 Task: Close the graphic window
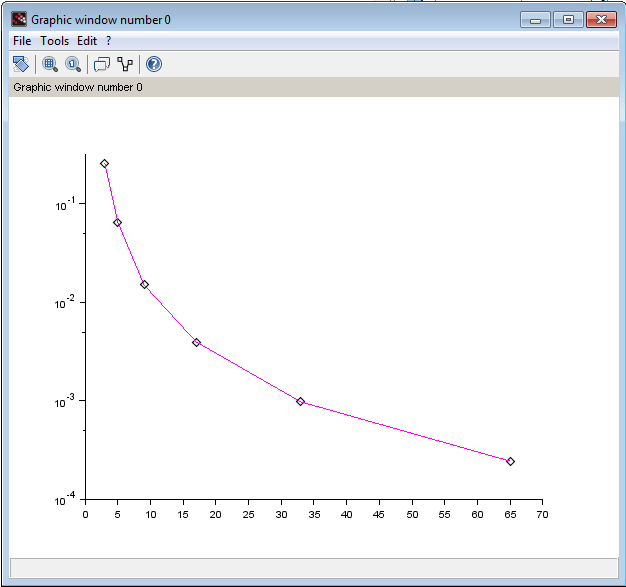point(601,20)
